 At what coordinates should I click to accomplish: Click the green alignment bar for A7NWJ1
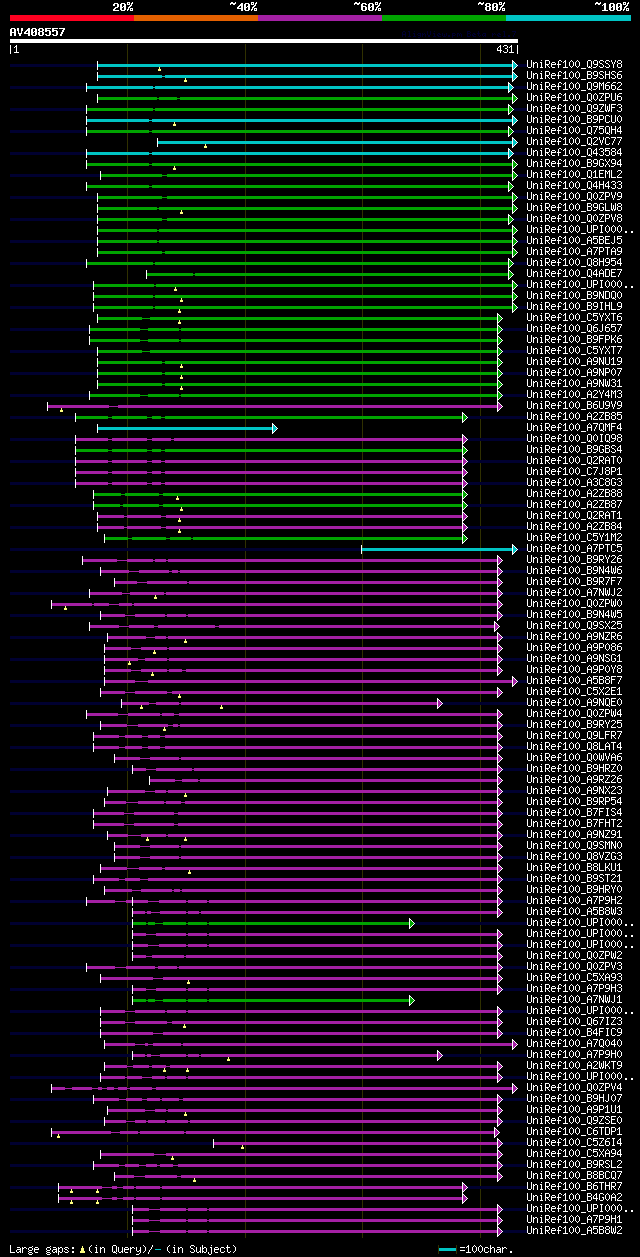pyautogui.click(x=273, y=1000)
